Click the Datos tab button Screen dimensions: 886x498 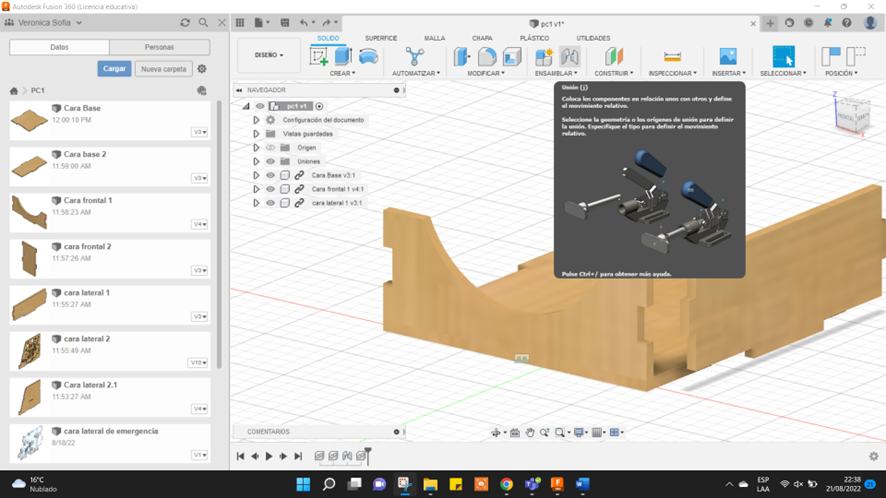coord(59,47)
